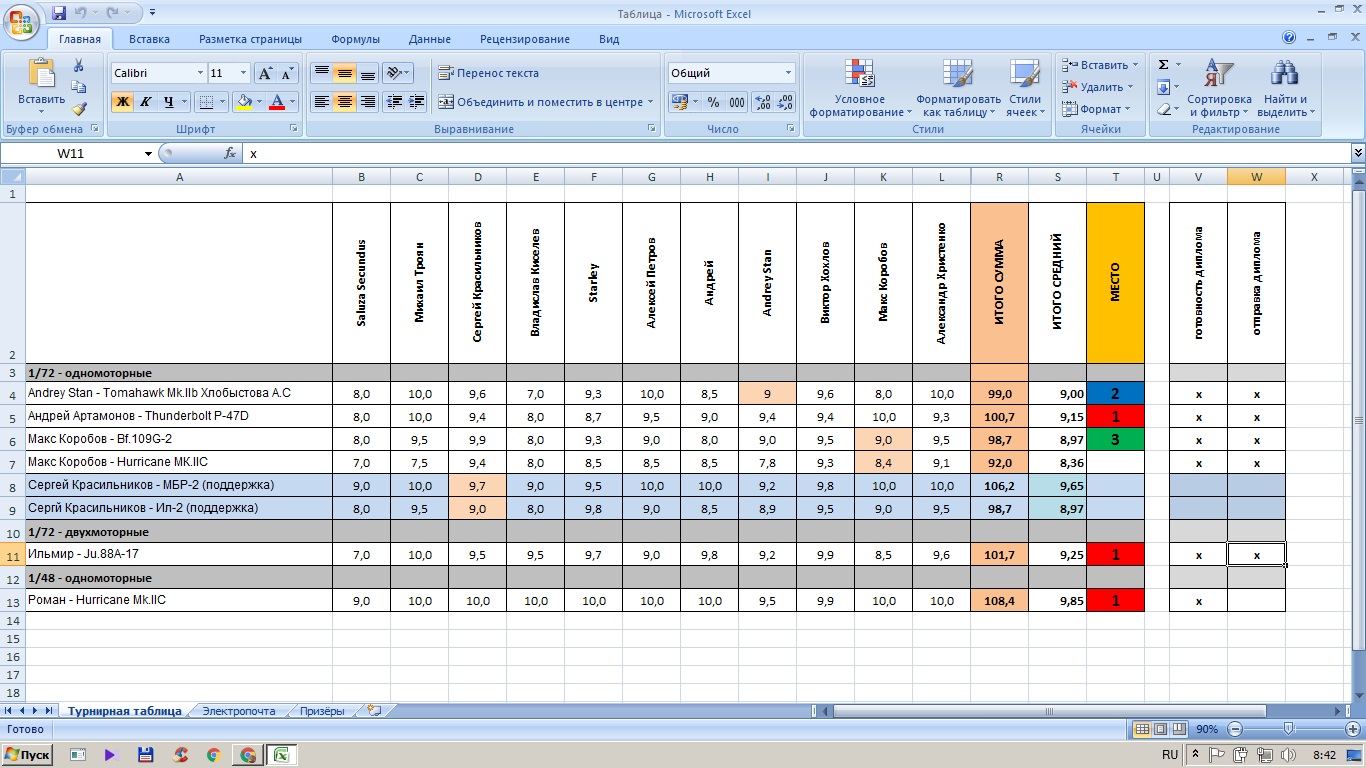
Task: Click the Windows Пуск start button
Action: pos(28,755)
